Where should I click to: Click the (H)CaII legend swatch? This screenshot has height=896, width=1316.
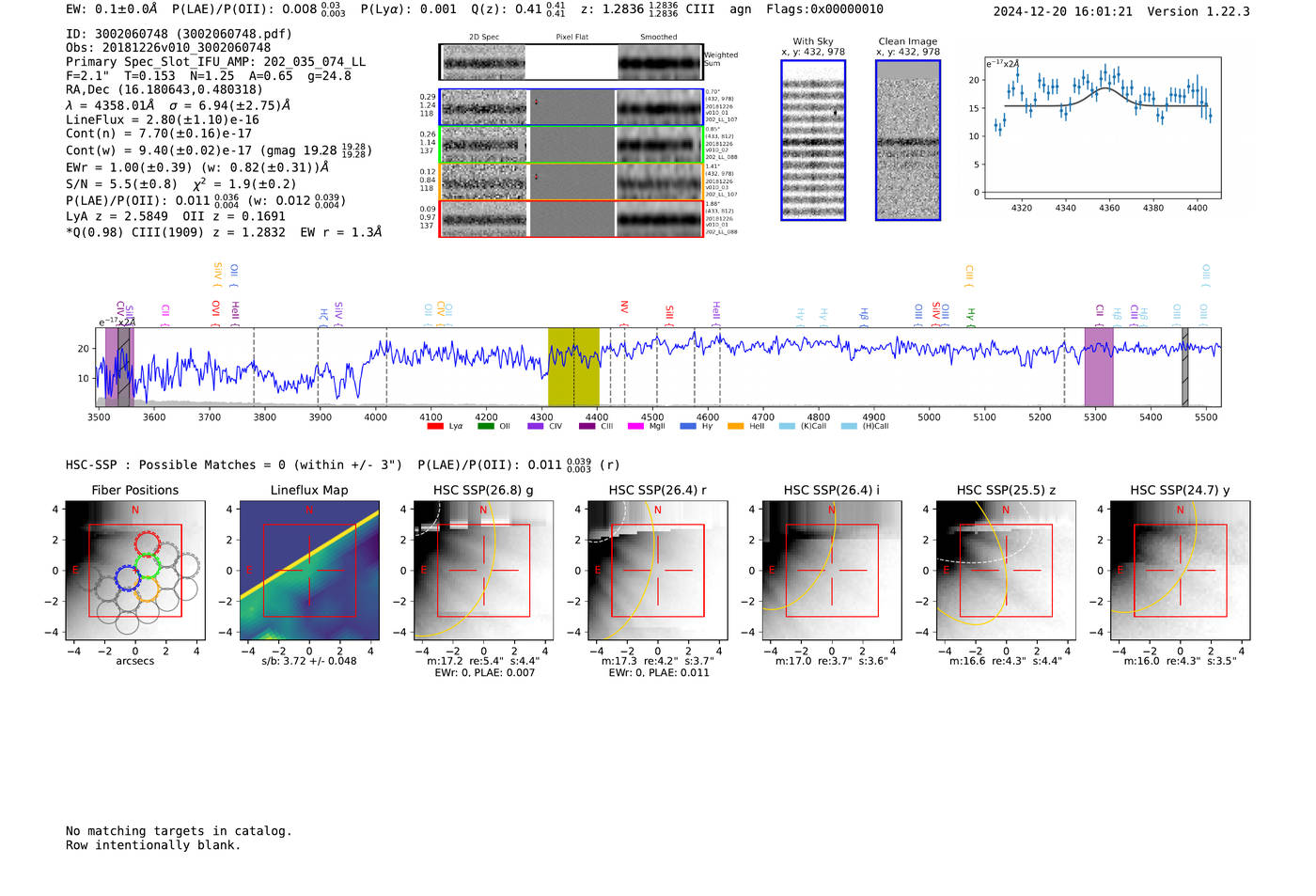point(849,426)
